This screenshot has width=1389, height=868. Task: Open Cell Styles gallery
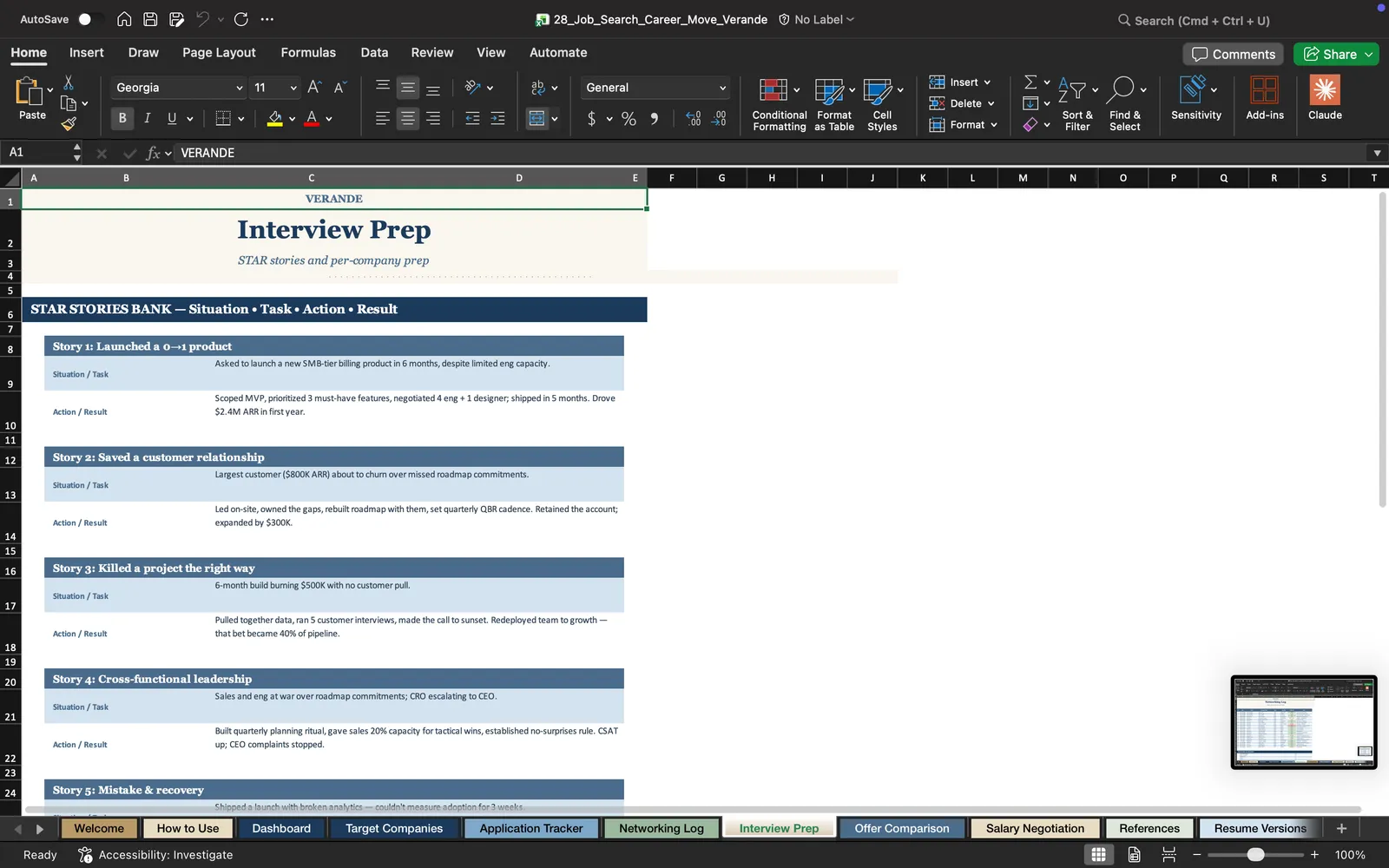[882, 104]
